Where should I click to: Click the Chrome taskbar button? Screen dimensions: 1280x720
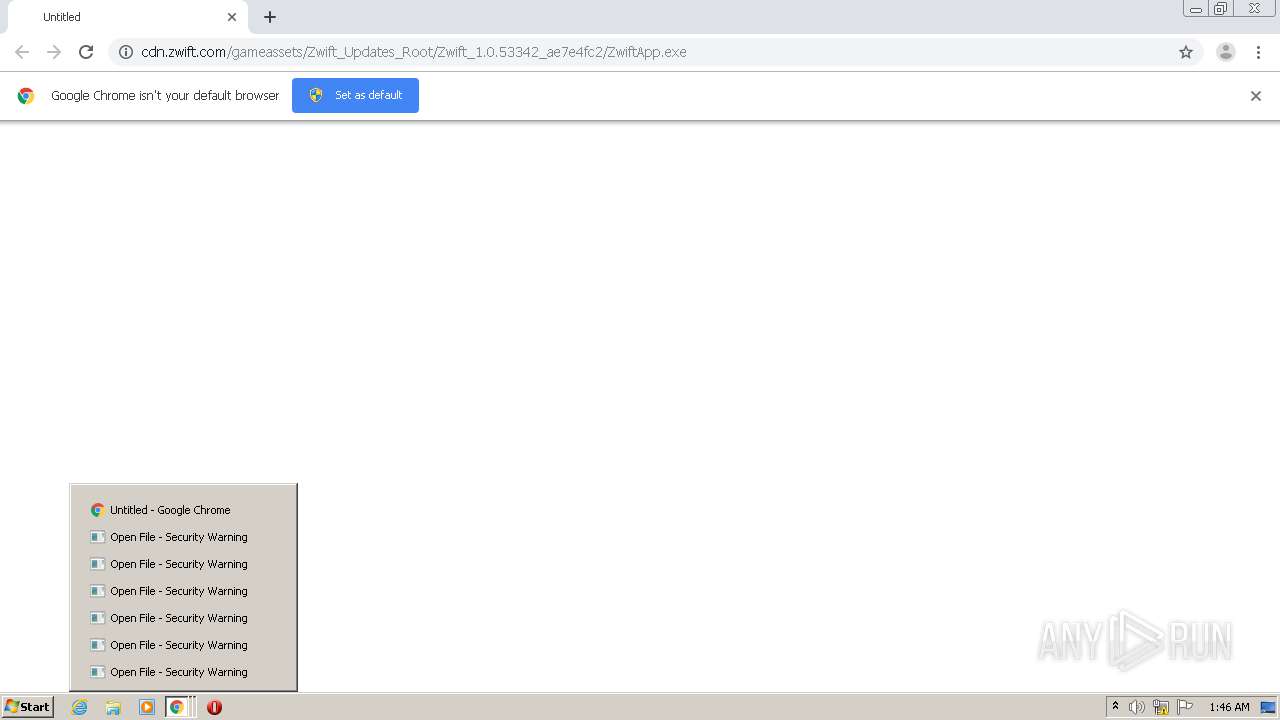click(x=180, y=707)
